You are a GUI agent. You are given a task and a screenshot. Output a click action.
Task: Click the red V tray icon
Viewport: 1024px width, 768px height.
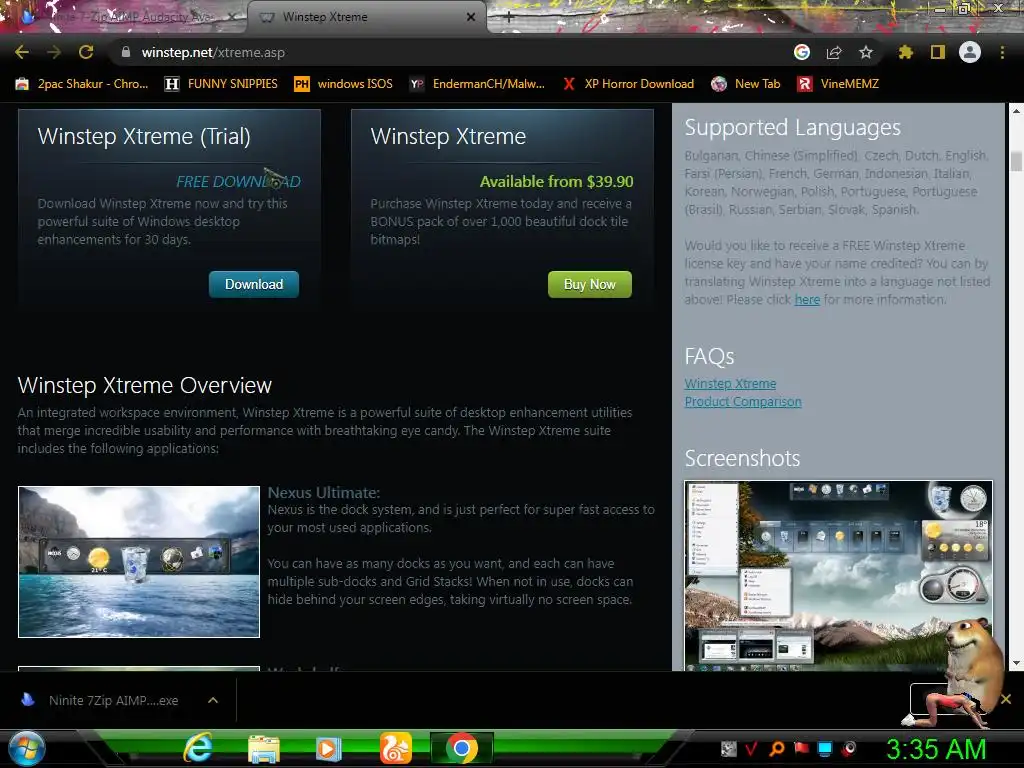click(752, 748)
